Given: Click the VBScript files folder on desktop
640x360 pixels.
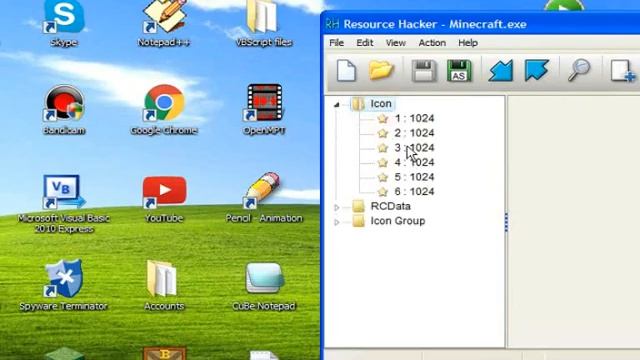Looking at the screenshot, I should coord(264,23).
